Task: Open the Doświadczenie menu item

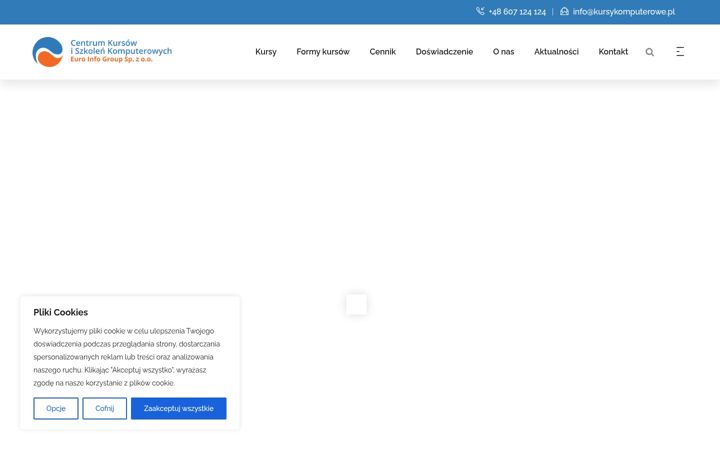Action: pos(444,52)
